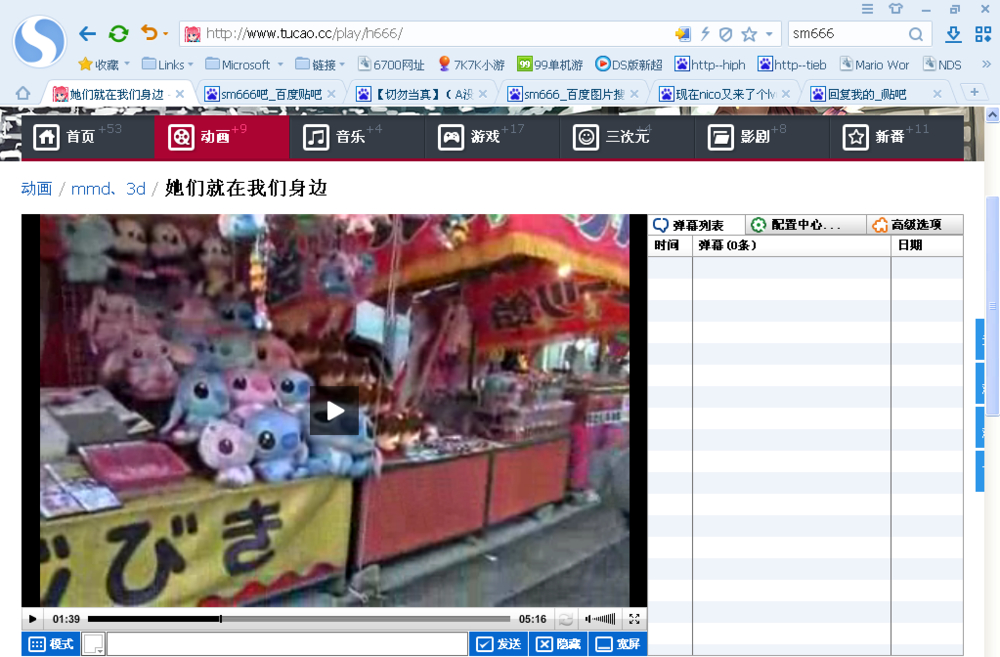This screenshot has height=657, width=1000.
Task: Open the http--hiph bookmark
Action: pyautogui.click(x=710, y=64)
